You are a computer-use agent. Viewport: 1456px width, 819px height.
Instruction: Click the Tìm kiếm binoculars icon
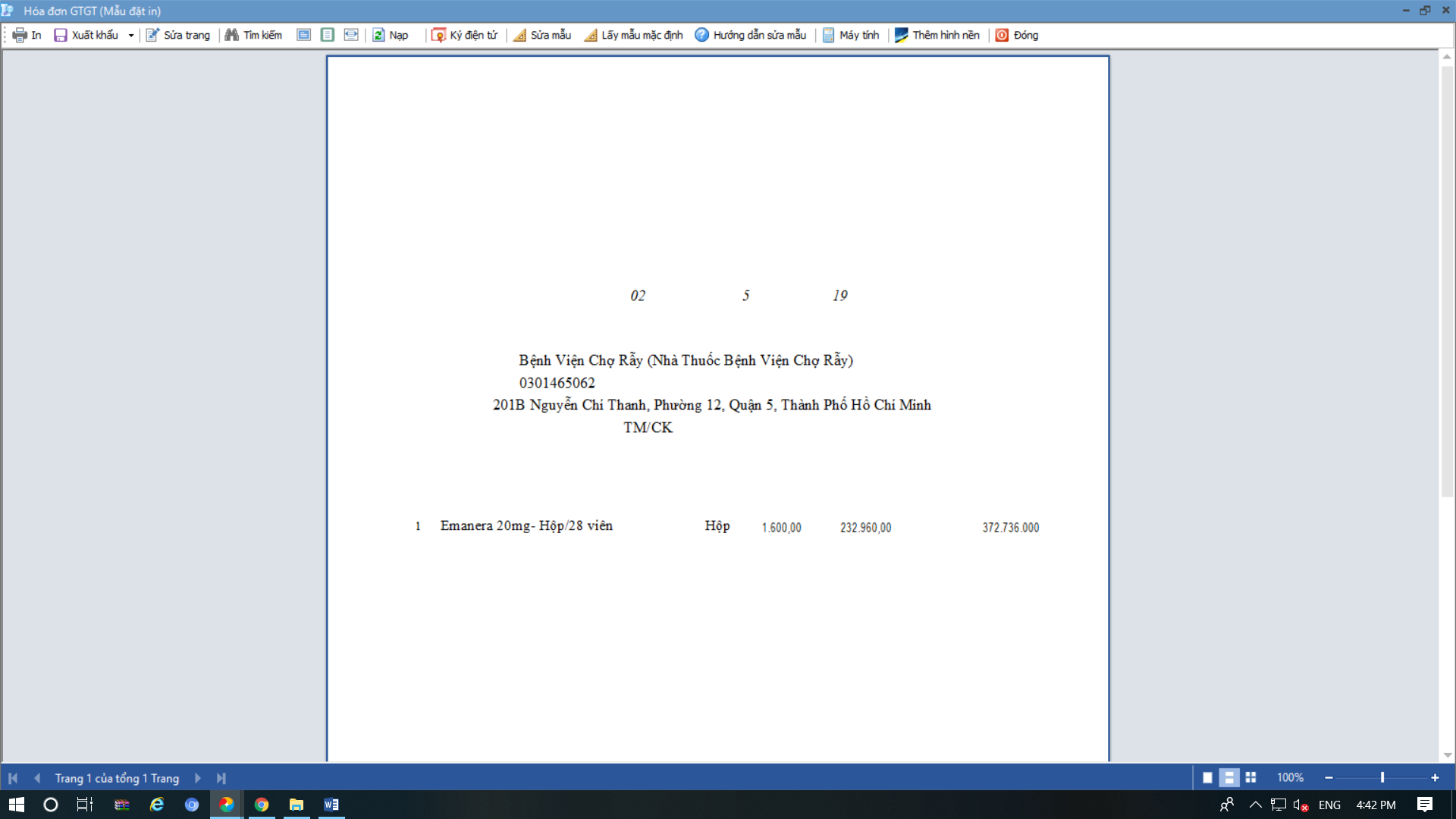[x=232, y=35]
